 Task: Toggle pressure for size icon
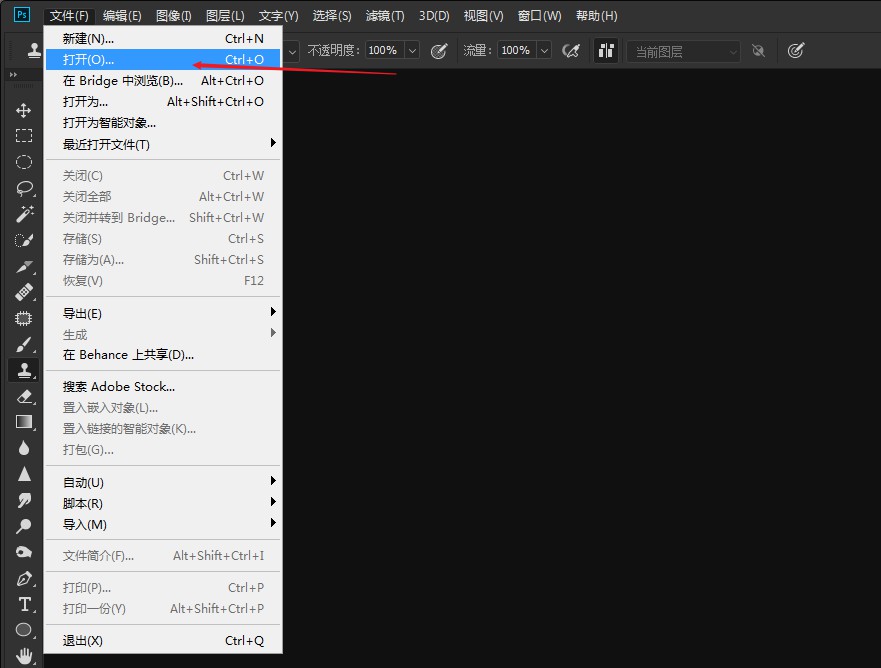(795, 51)
